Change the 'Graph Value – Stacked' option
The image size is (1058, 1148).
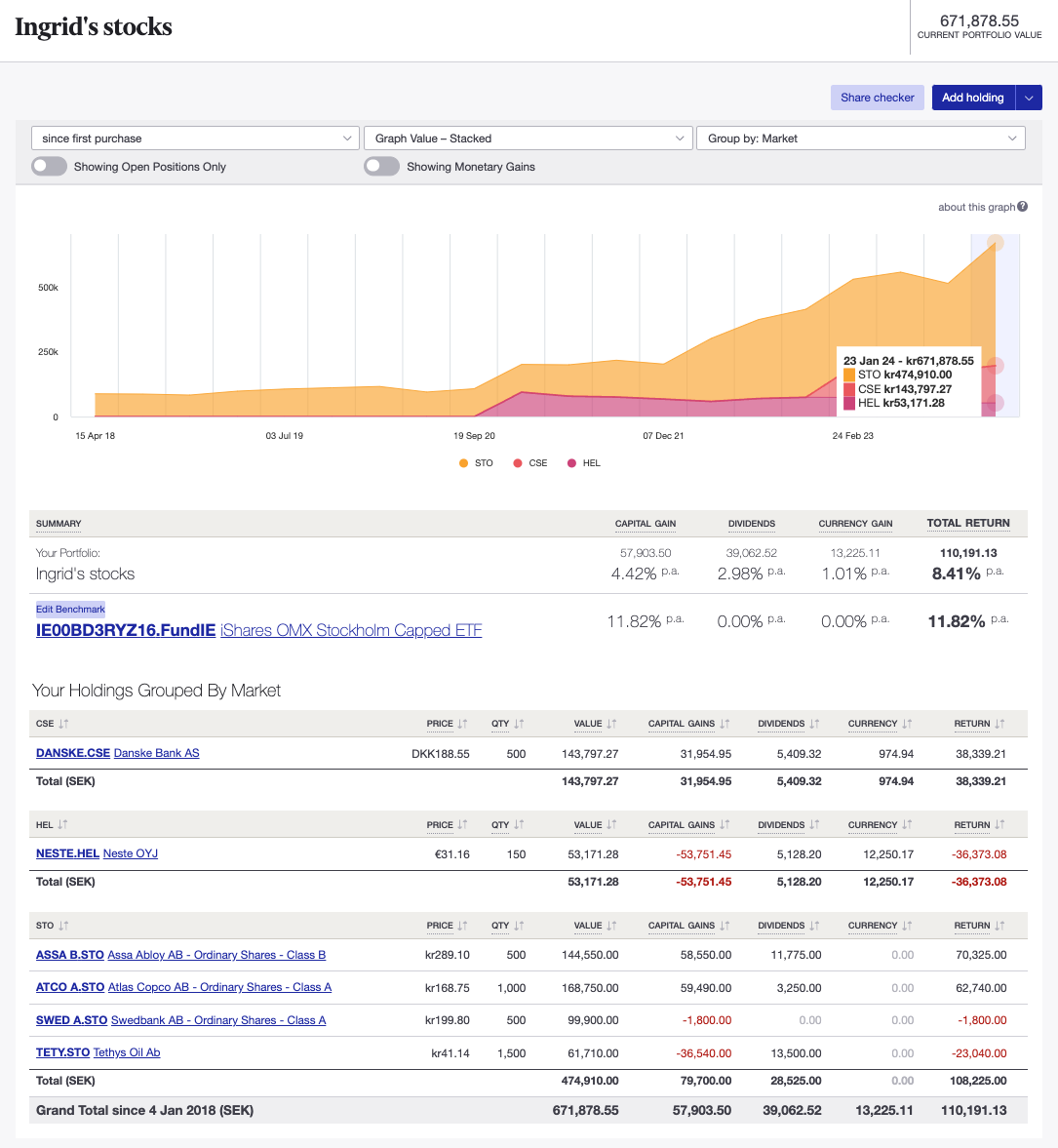point(528,138)
